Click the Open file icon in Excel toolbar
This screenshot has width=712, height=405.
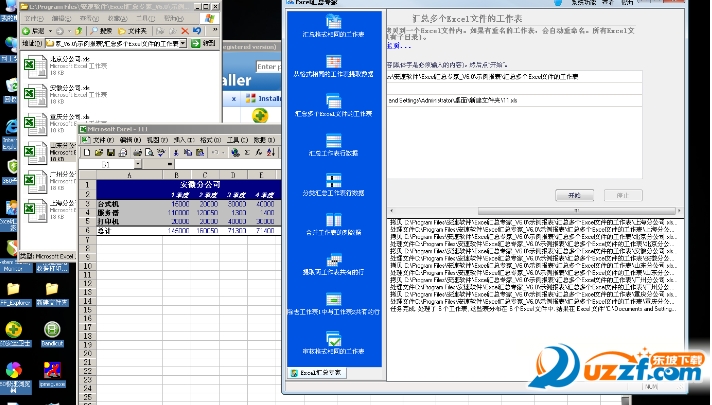pos(99,153)
